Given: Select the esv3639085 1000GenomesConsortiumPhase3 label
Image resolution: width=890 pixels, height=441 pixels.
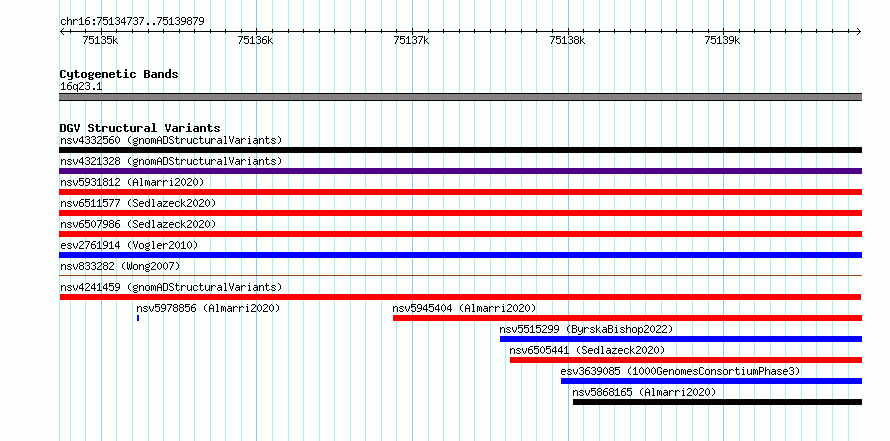Looking at the screenshot, I should pos(681,371).
